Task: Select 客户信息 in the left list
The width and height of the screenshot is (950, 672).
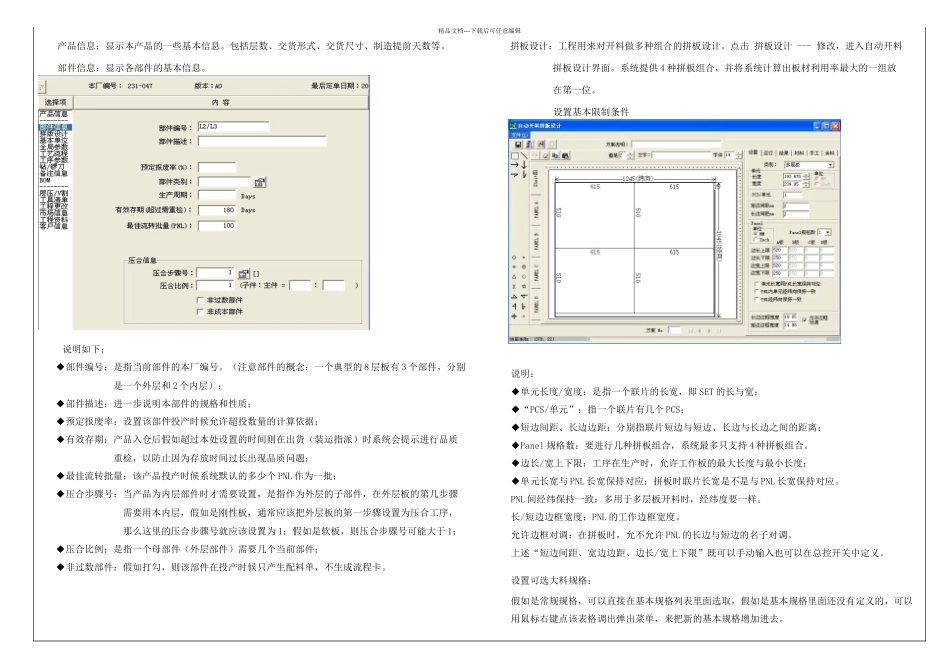Action: pos(53,226)
